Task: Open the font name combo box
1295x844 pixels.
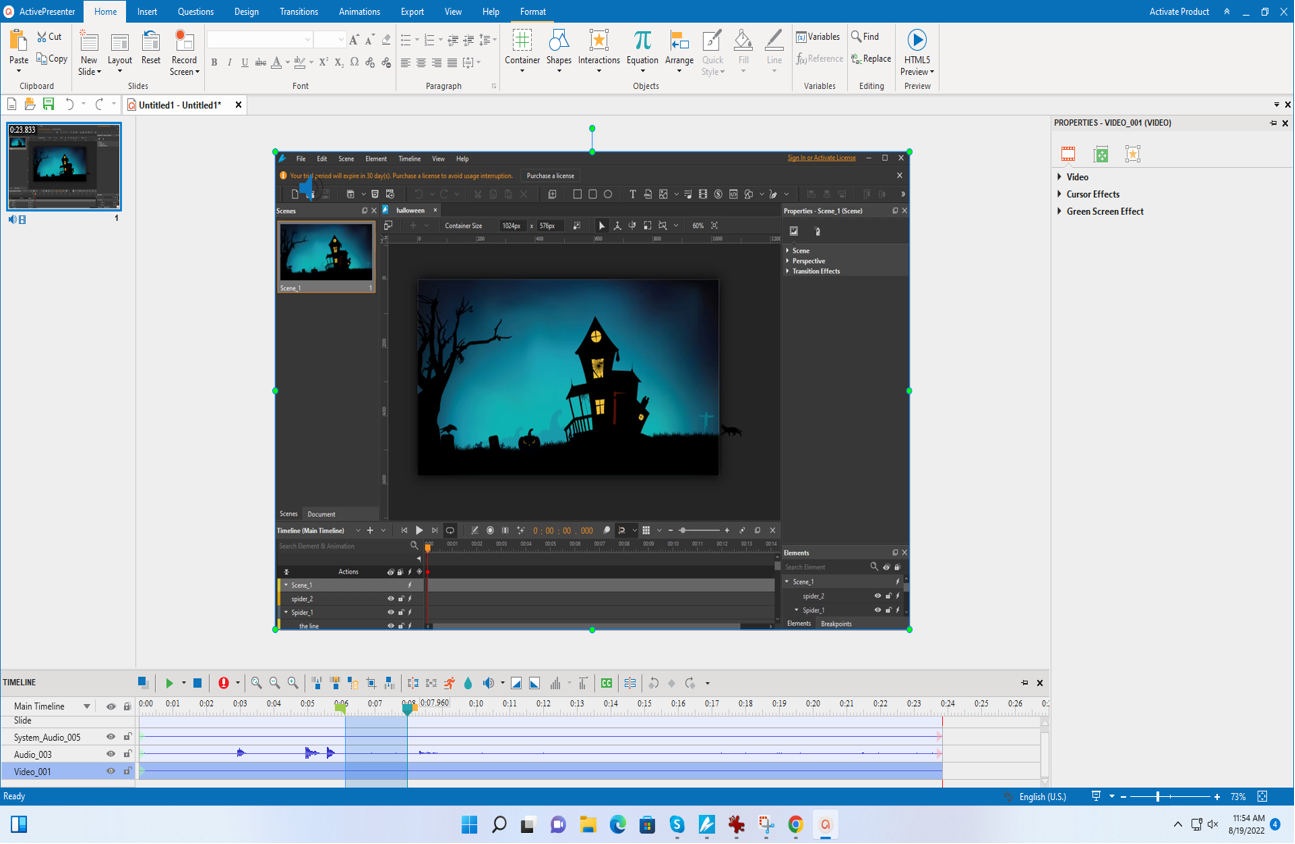Action: click(259, 40)
